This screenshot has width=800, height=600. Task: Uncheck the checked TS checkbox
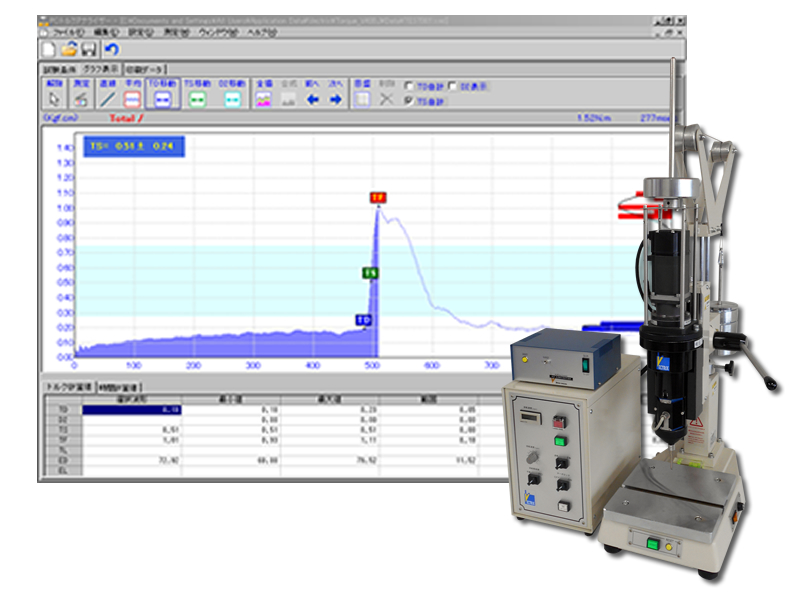pos(407,101)
